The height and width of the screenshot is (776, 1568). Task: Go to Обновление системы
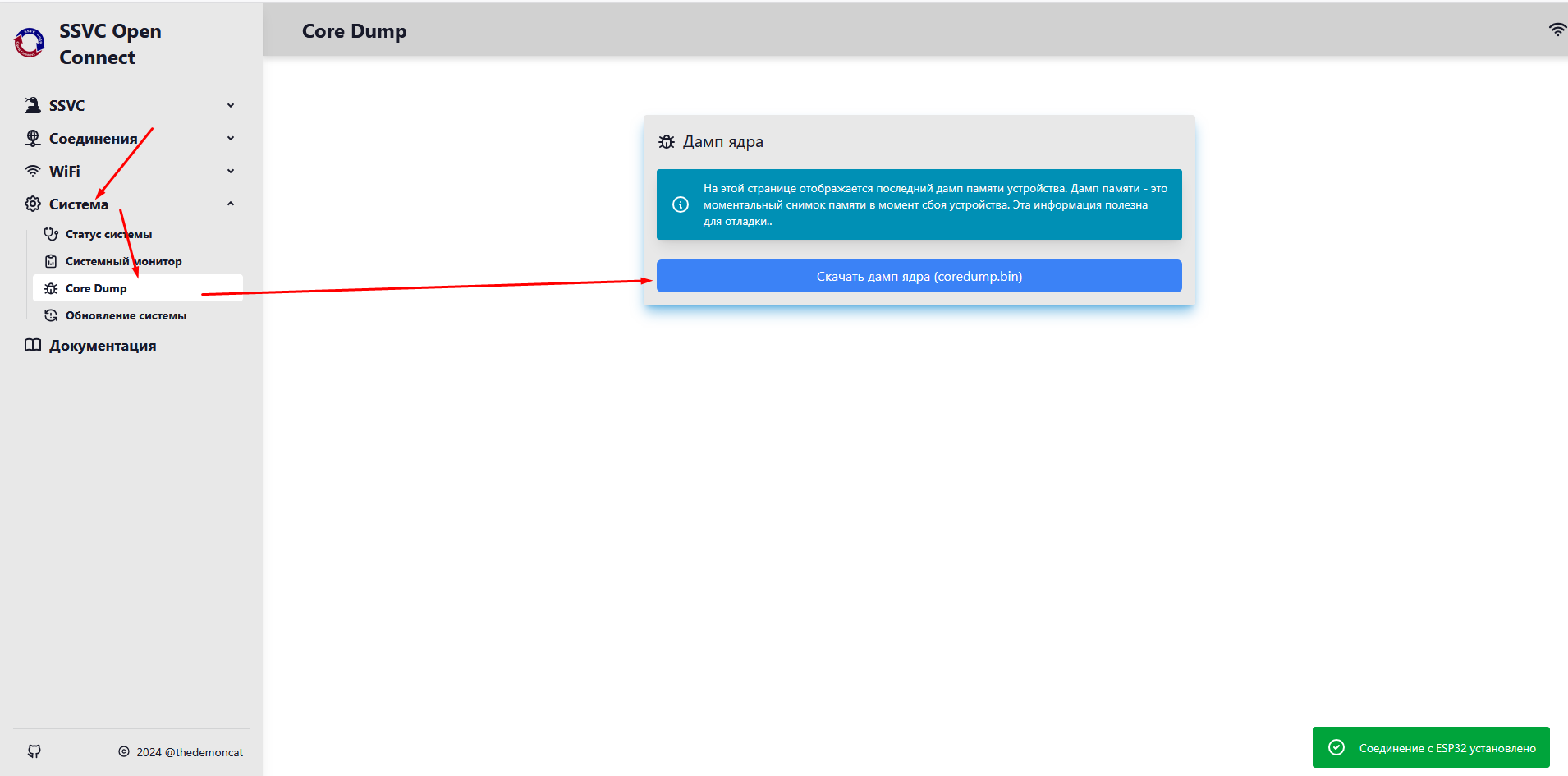(x=126, y=315)
